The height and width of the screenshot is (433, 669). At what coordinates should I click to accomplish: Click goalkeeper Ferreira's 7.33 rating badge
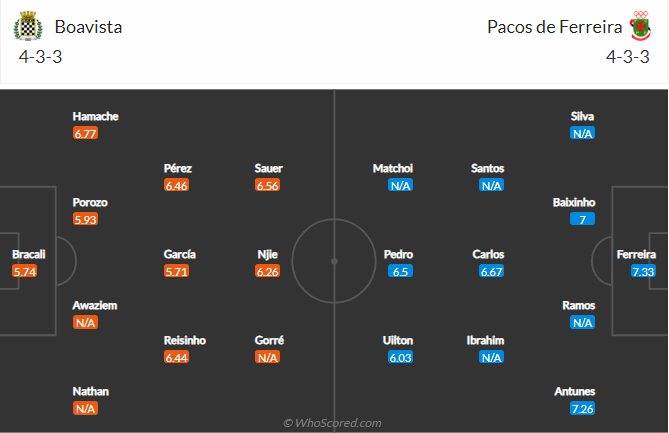coord(642,271)
